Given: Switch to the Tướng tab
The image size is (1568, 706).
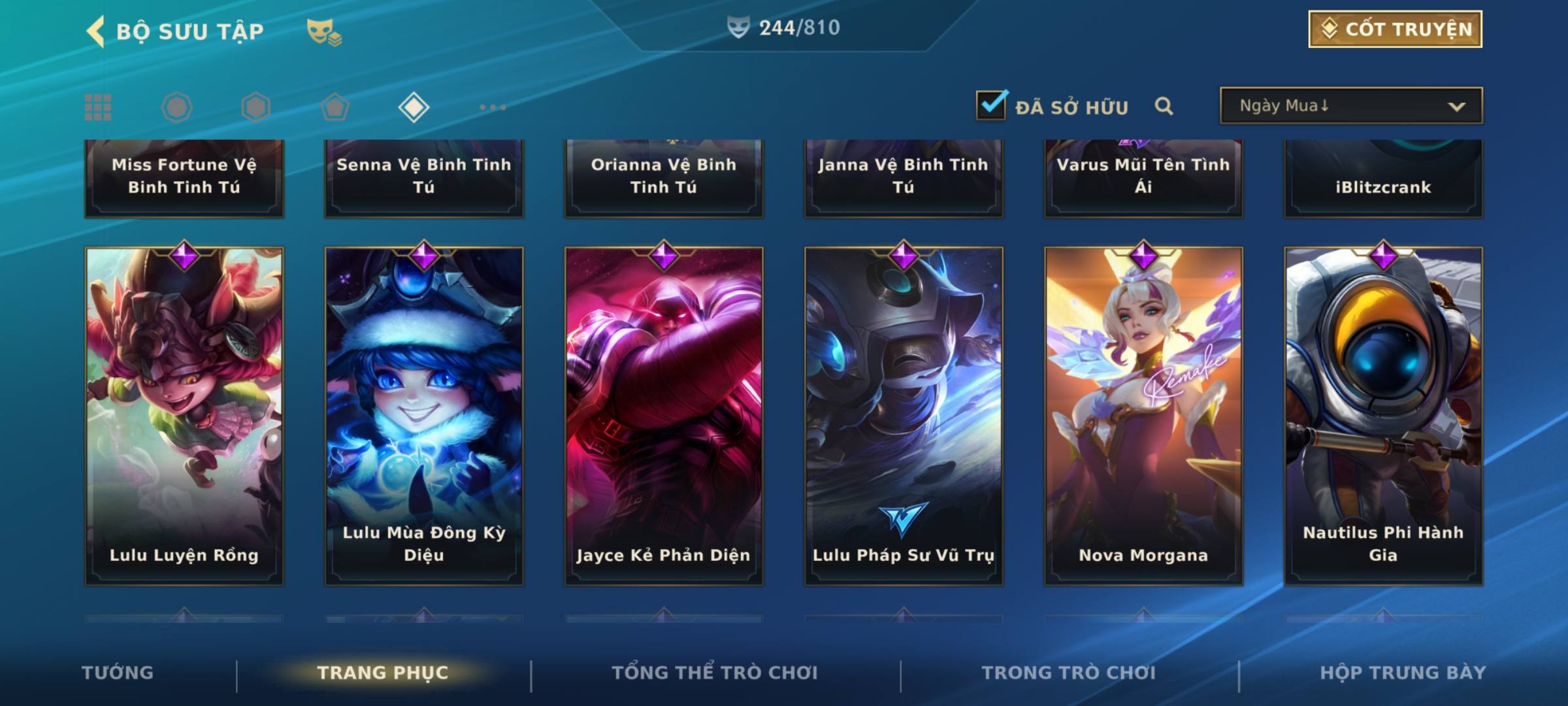Looking at the screenshot, I should coord(118,673).
